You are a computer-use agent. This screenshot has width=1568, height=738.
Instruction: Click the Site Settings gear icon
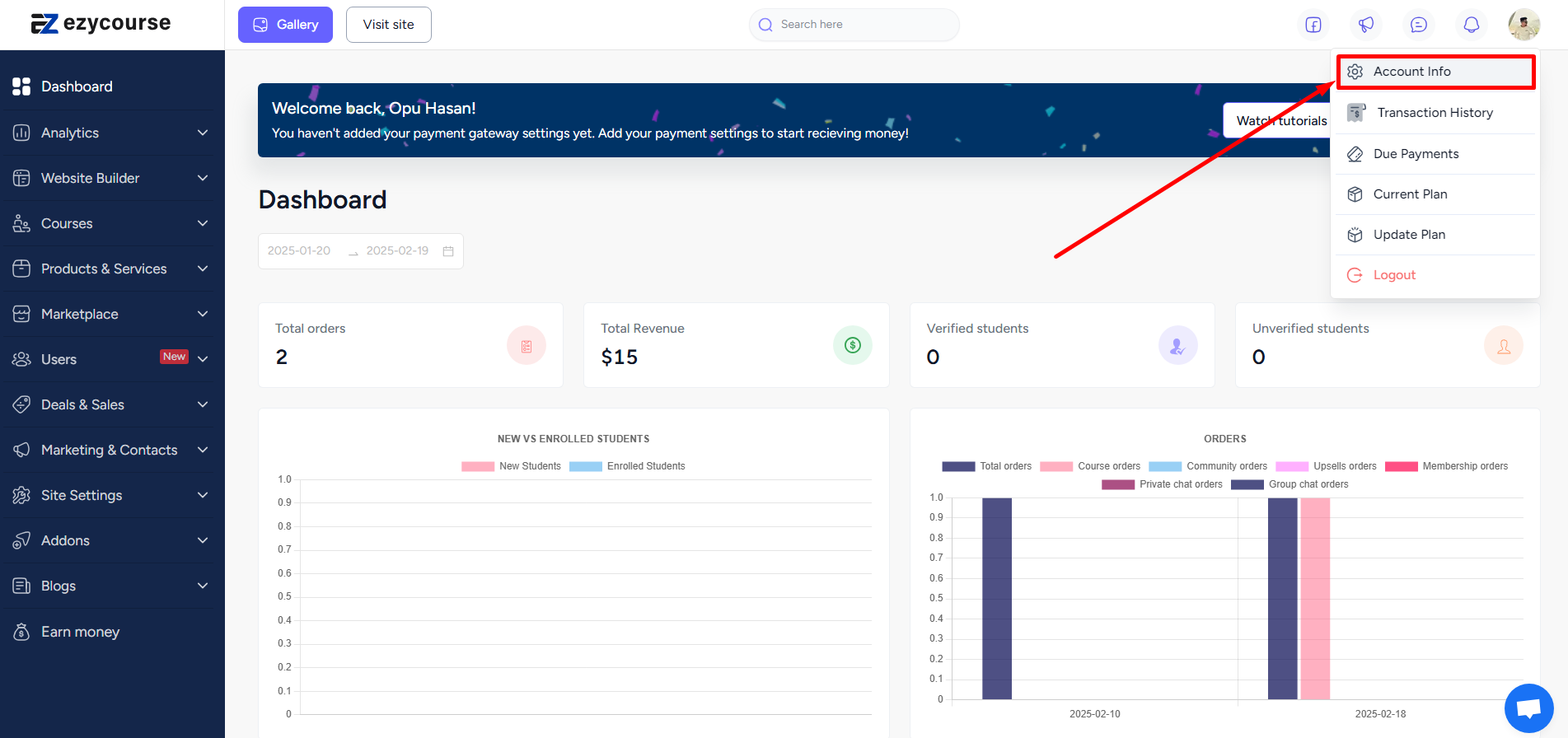coord(21,495)
